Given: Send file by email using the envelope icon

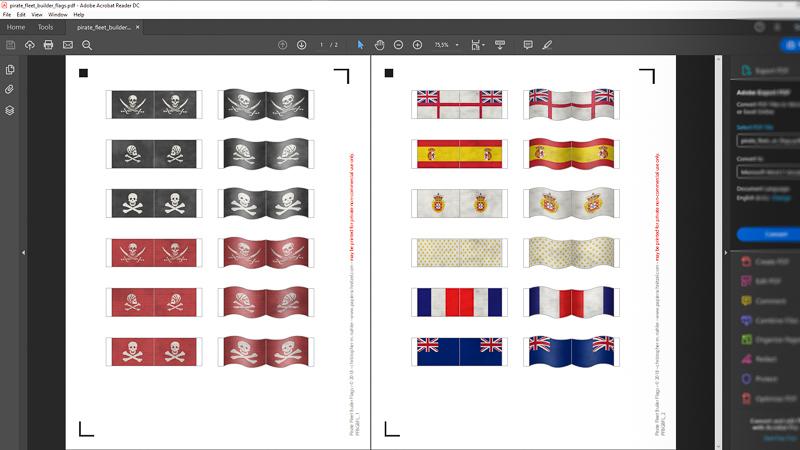Looking at the screenshot, I should click(68, 45).
